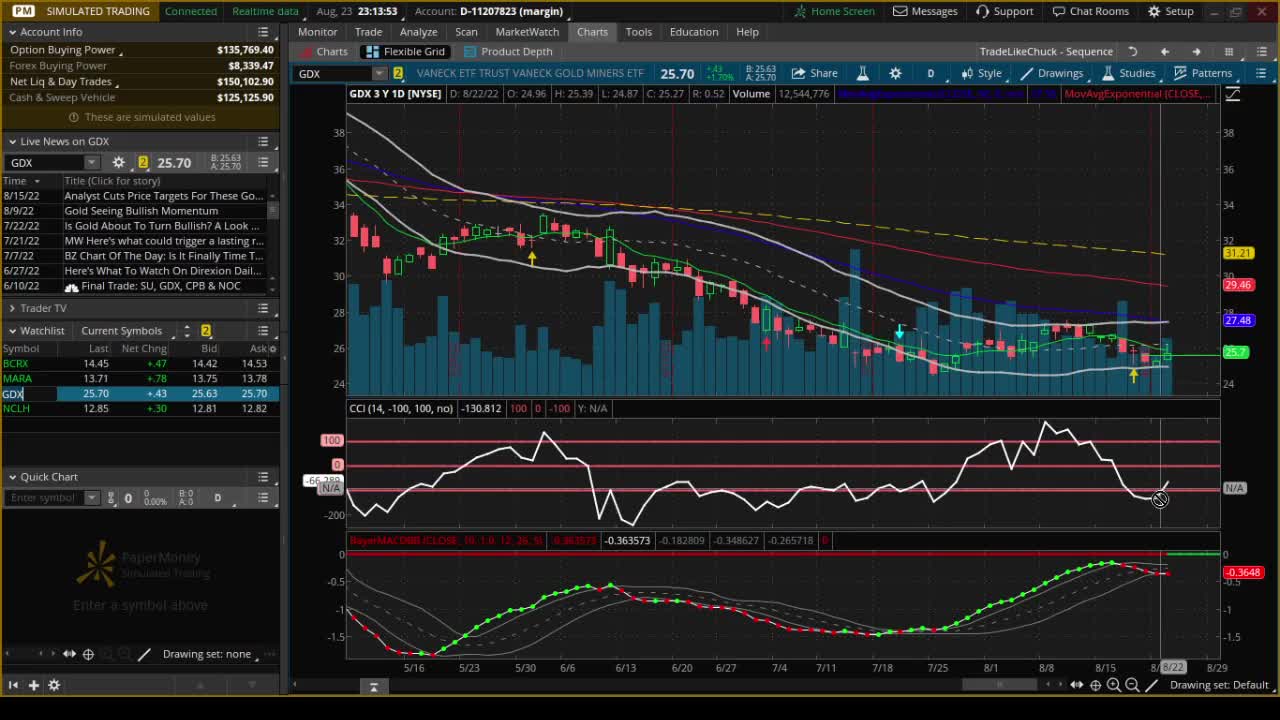The image size is (1280, 720).
Task: Open the Studies menu
Action: pos(1129,73)
